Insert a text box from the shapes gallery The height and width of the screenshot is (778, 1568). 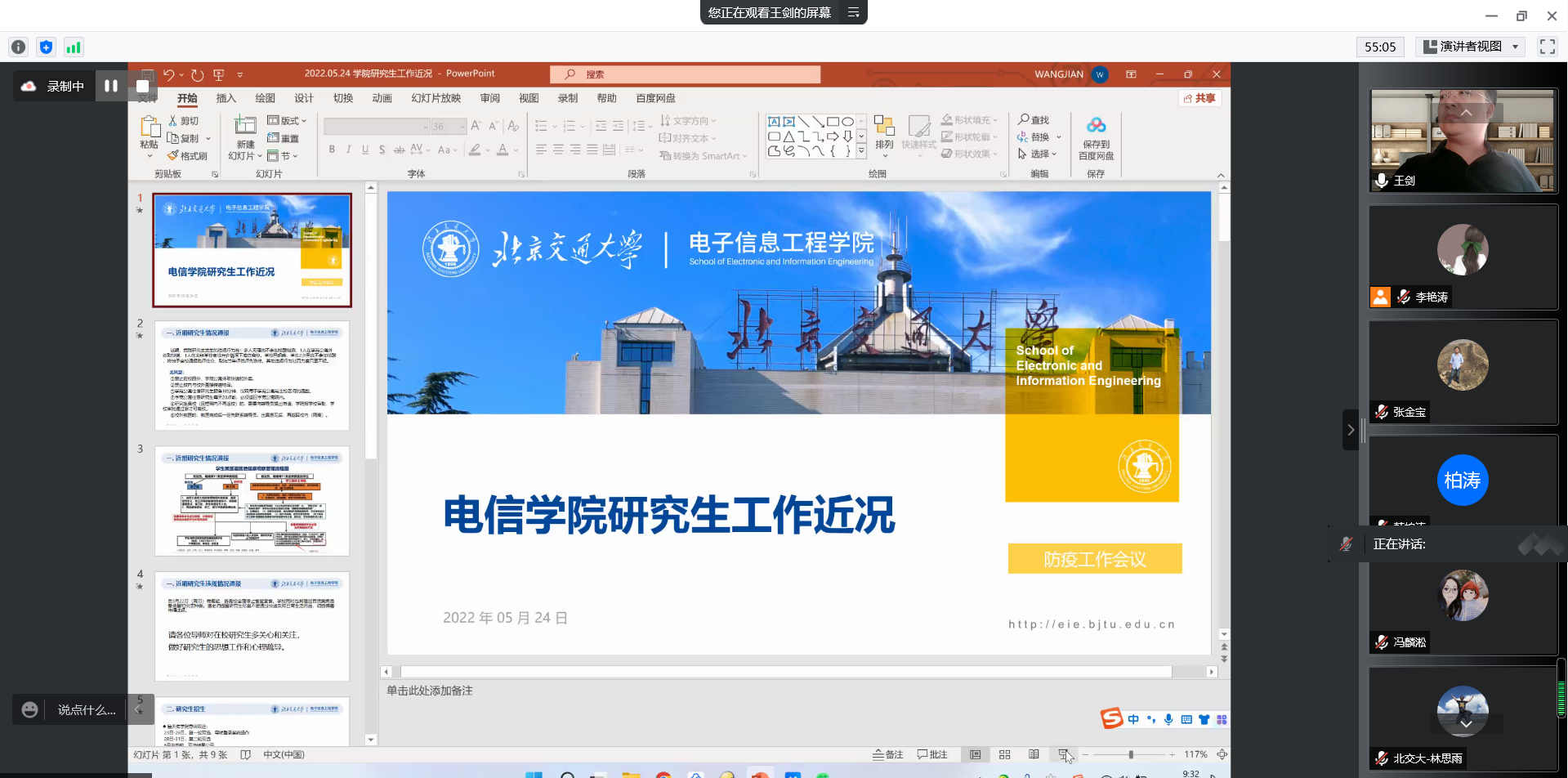coord(774,121)
